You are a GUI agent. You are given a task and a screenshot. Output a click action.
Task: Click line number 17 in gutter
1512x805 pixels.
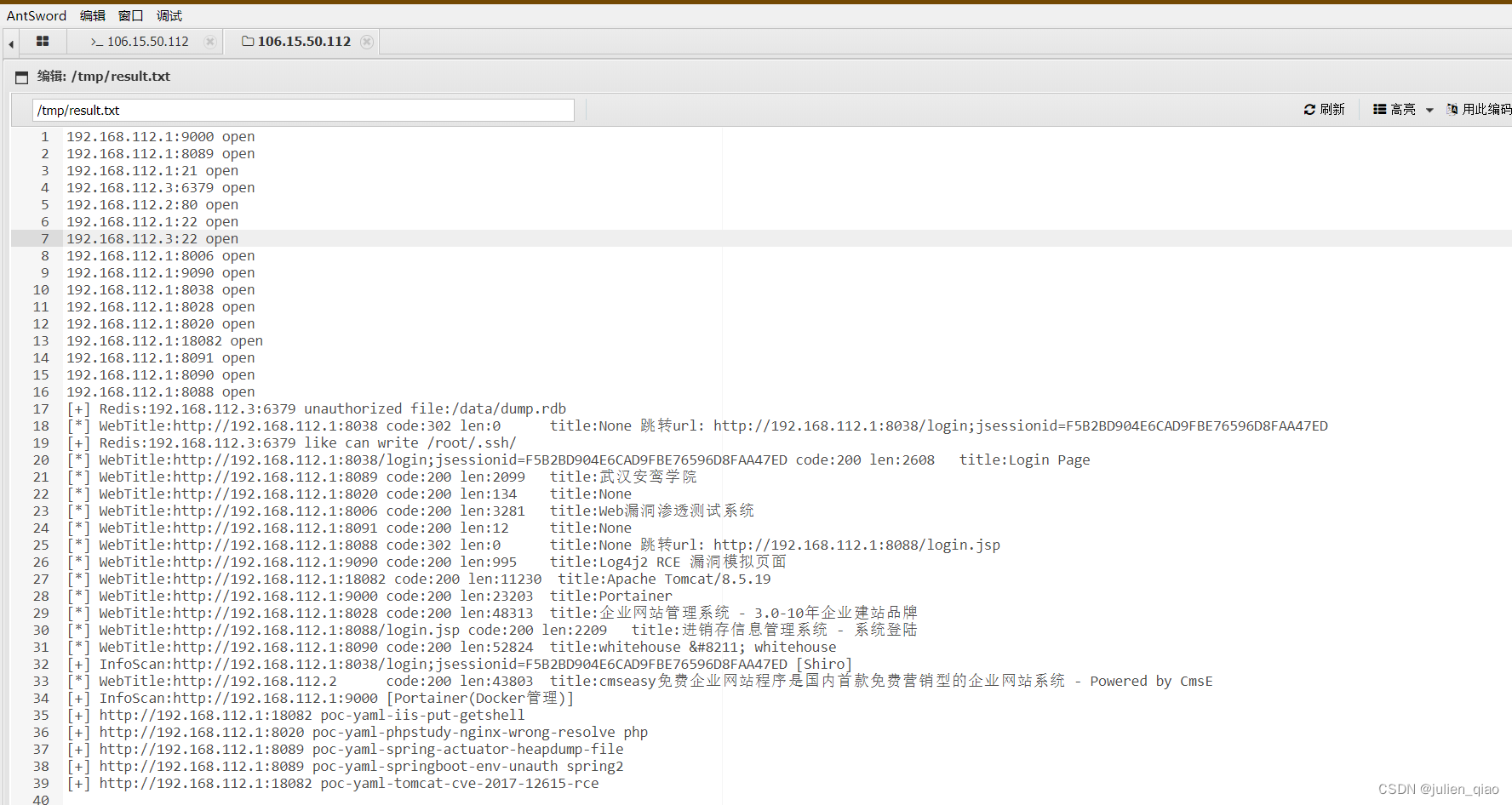click(41, 408)
